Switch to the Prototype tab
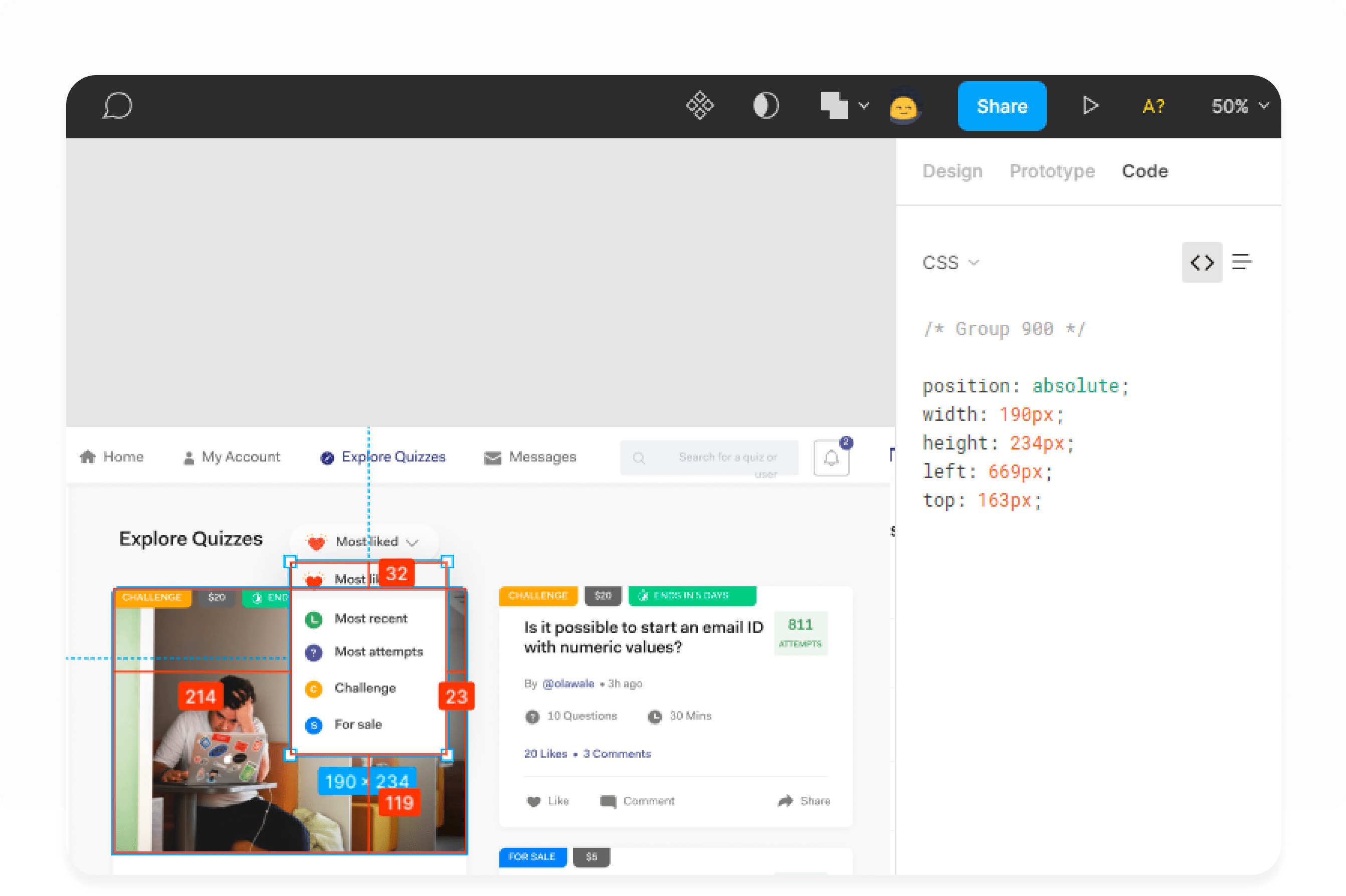This screenshot has width=1346, height=896. pos(1051,171)
